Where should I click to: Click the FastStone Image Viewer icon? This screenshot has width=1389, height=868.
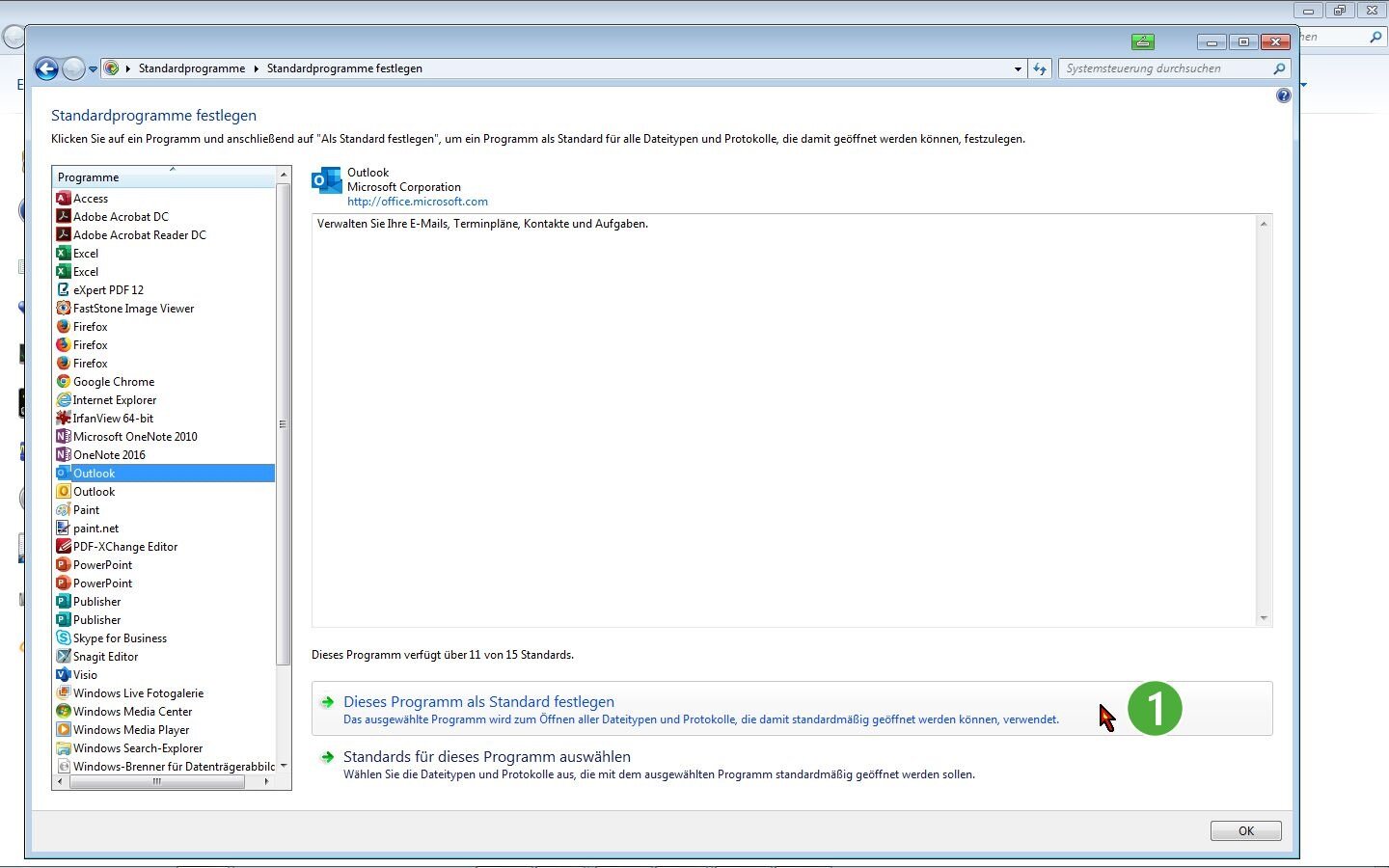click(64, 309)
